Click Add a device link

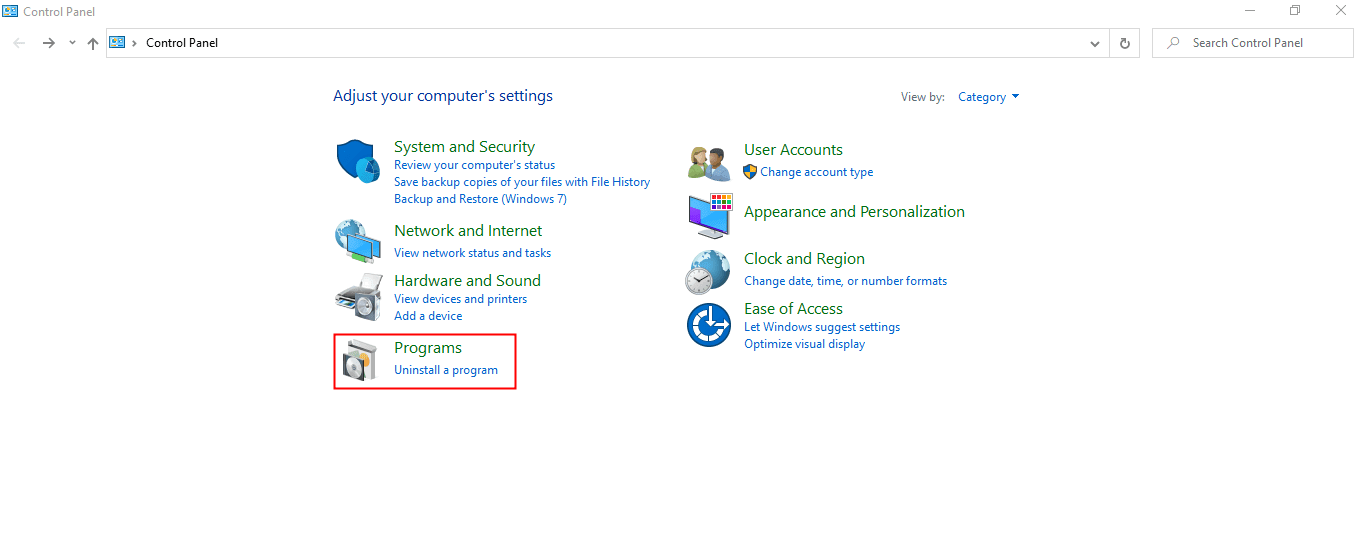[x=428, y=316]
